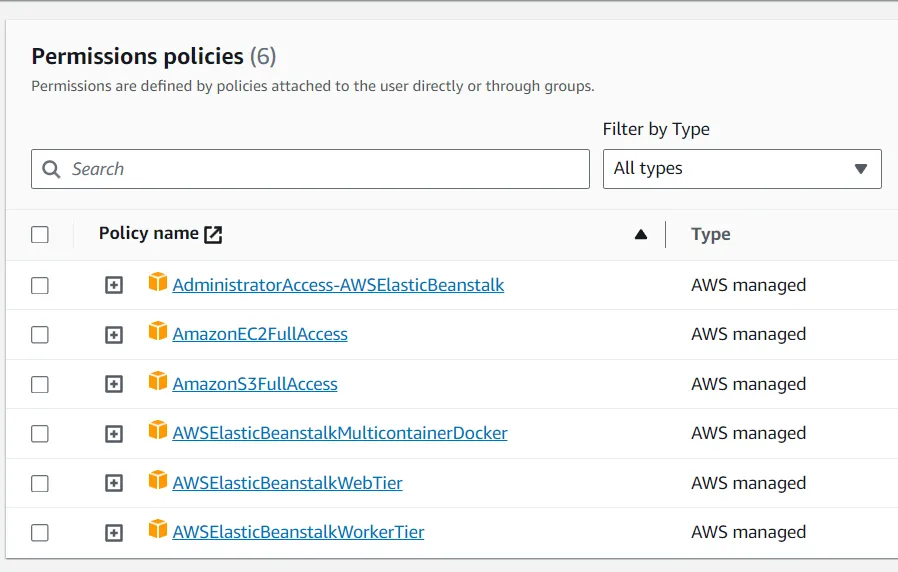Screen dimensions: 898x572
Task: Open the All types filter dropdown
Action: point(741,169)
